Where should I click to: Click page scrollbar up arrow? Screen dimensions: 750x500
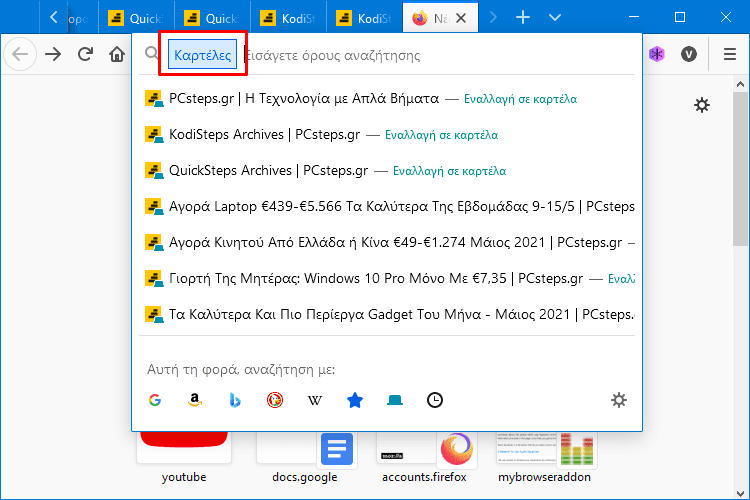pyautogui.click(x=740, y=84)
